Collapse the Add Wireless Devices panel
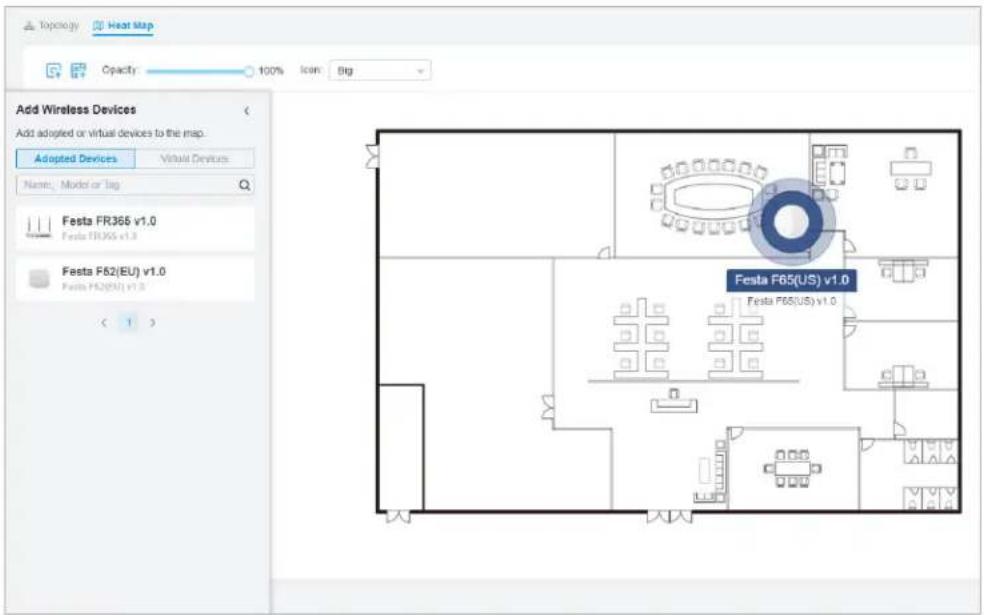The image size is (984, 615). [247, 110]
